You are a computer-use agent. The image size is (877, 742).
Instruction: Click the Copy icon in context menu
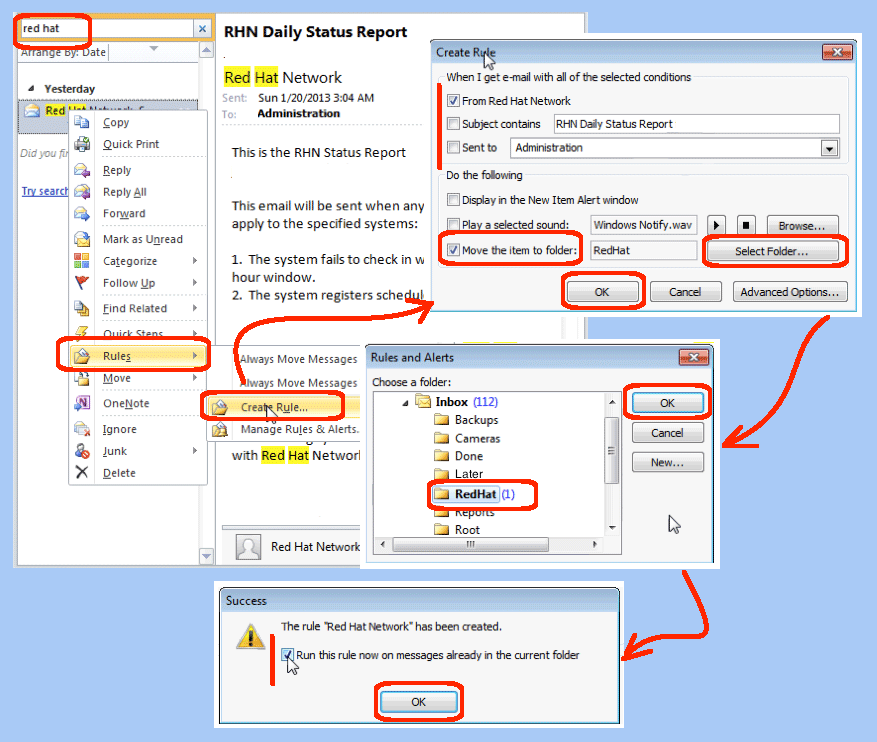(x=82, y=122)
